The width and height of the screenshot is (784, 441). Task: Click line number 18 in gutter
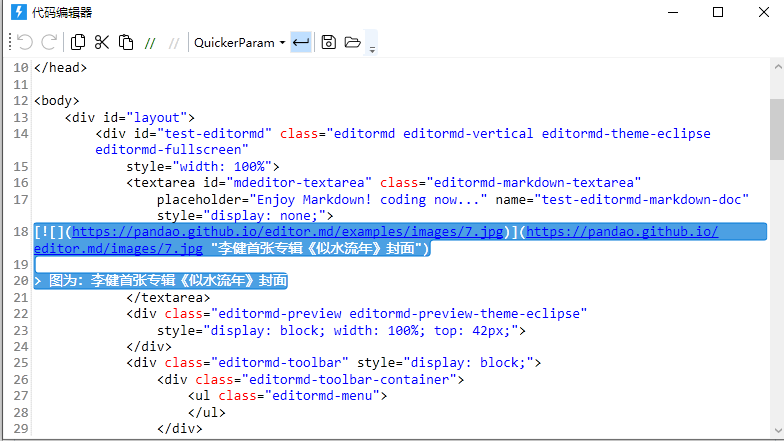[20, 232]
